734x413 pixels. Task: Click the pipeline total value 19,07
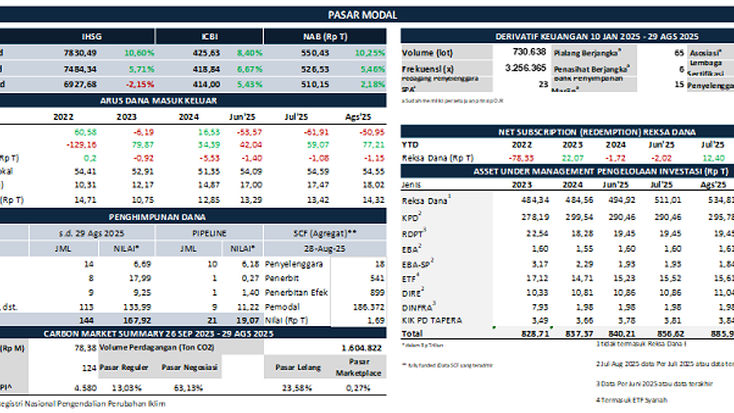click(250, 321)
